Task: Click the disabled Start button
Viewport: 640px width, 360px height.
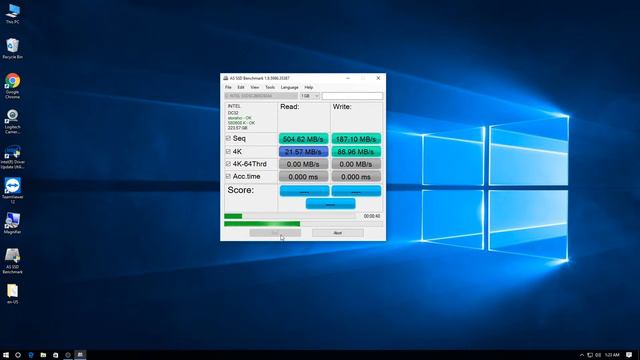Action: click(275, 233)
